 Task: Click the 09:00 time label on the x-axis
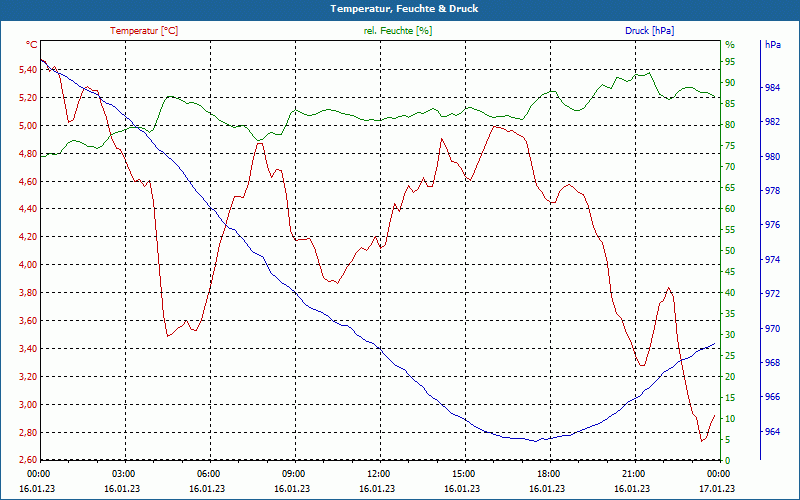coord(293,473)
